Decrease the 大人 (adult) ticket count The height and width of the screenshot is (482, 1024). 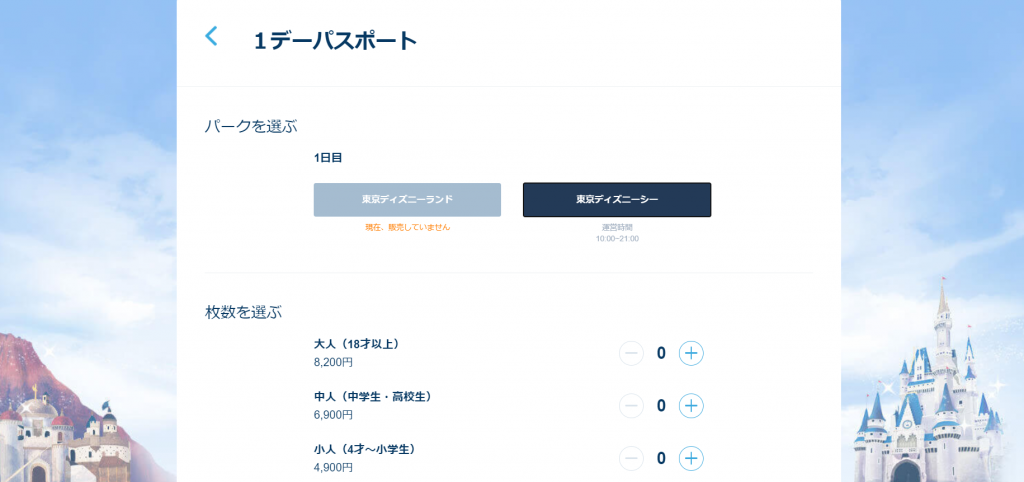pyautogui.click(x=631, y=353)
